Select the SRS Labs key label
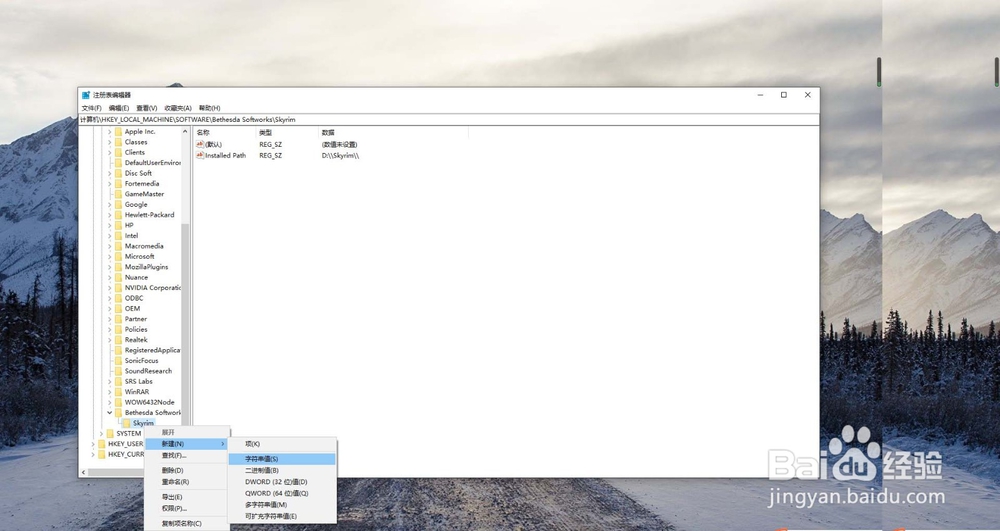This screenshot has width=1000, height=531. 138,381
